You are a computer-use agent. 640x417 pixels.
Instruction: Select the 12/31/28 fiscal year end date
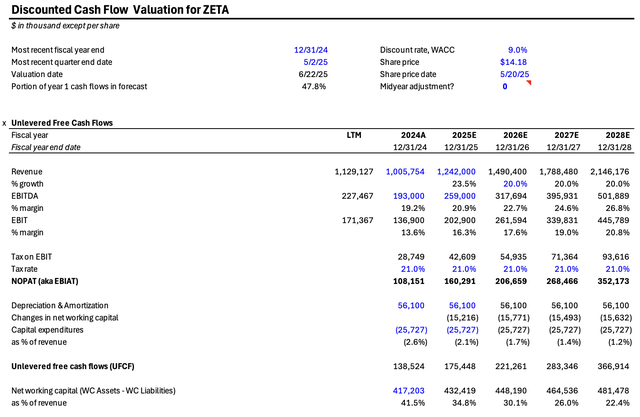coord(614,147)
